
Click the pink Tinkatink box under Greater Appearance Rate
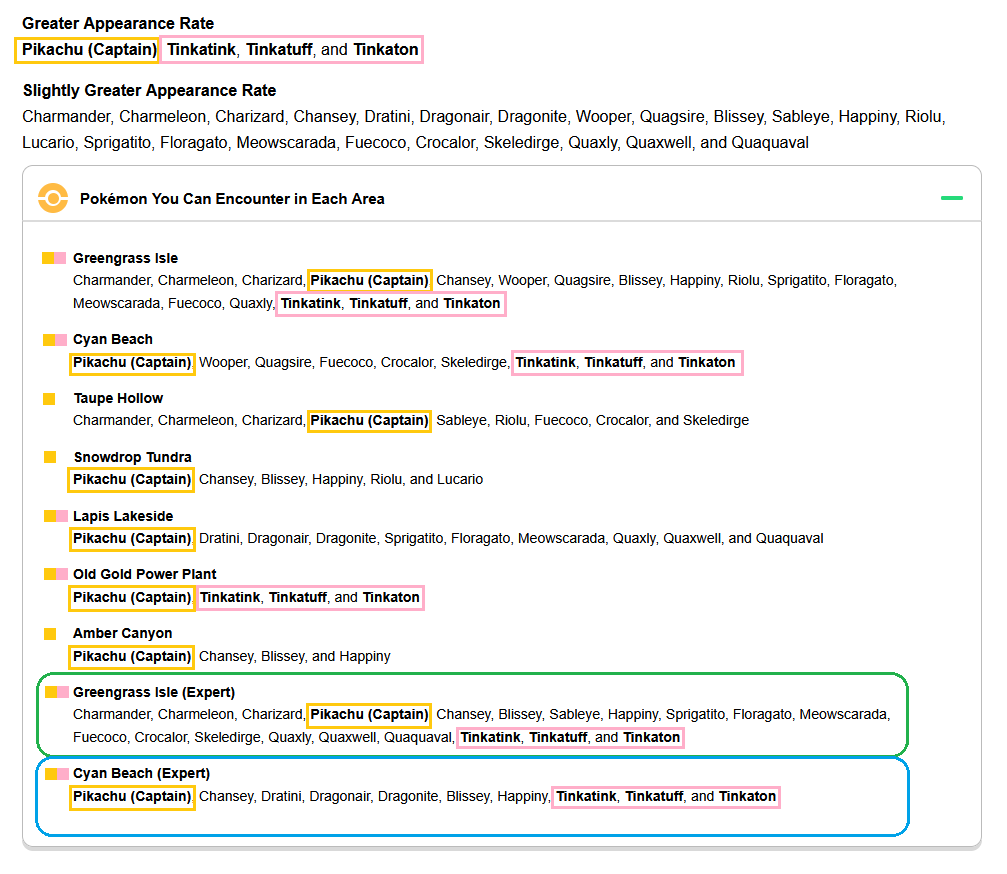pyautogui.click(x=292, y=49)
